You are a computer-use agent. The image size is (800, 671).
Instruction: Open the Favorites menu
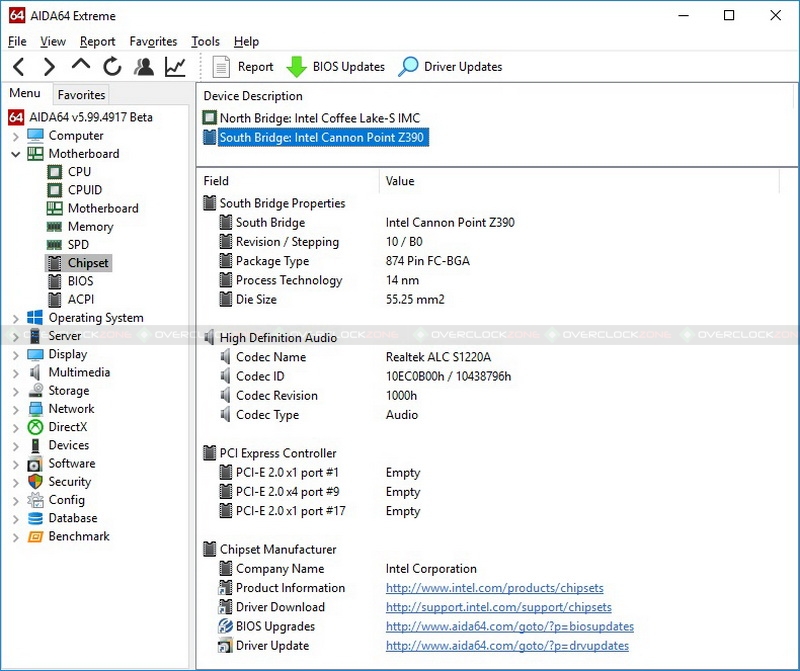coord(153,41)
